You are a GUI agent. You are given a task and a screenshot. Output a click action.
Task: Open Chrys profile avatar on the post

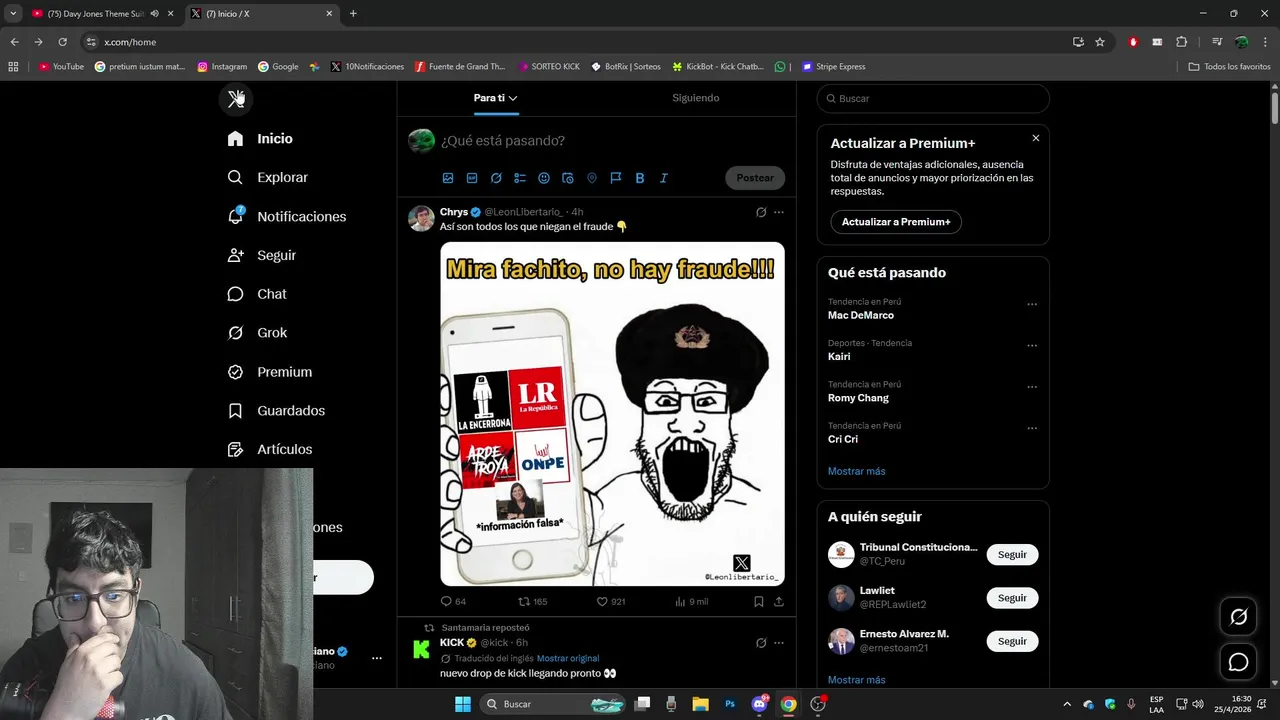click(421, 218)
